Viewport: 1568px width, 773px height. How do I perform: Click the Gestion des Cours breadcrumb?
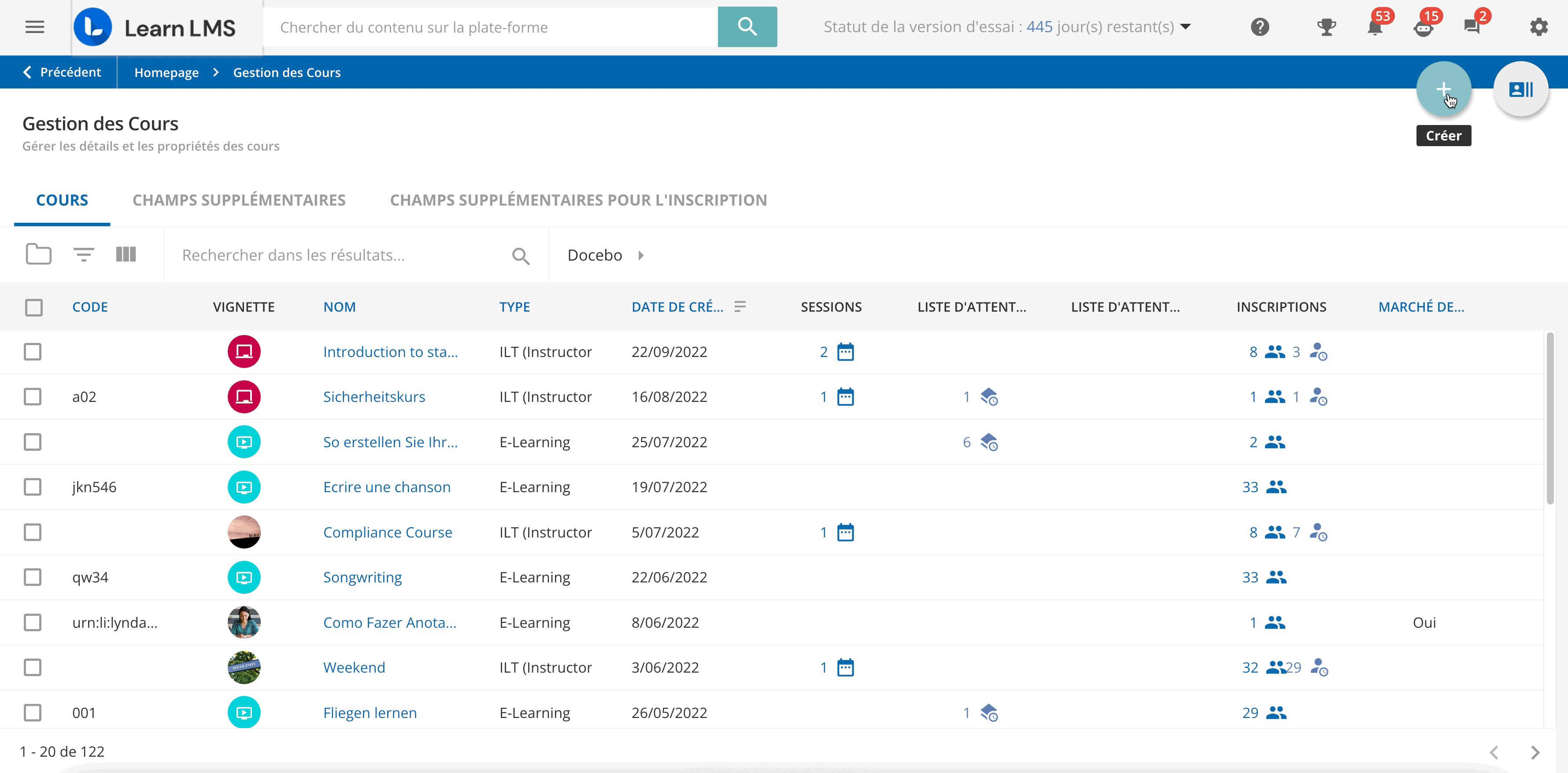click(287, 72)
